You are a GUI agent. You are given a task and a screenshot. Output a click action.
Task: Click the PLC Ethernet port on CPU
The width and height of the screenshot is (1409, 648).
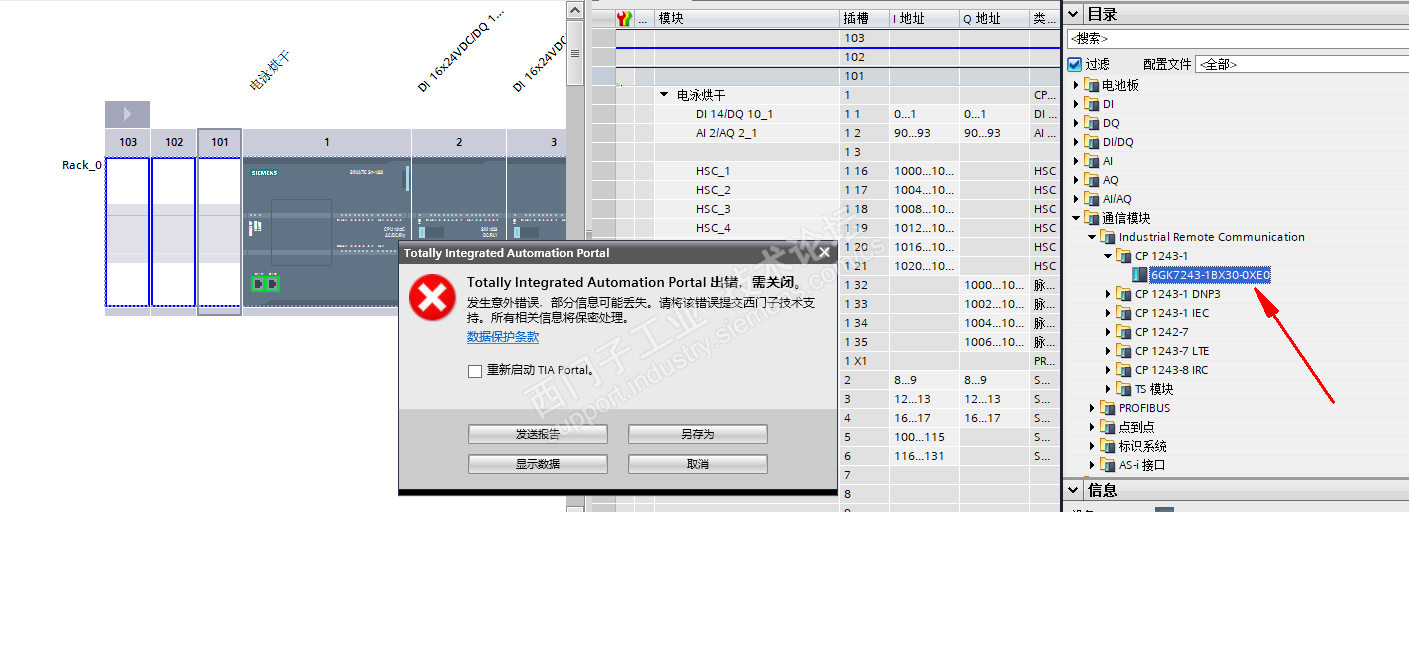(264, 284)
